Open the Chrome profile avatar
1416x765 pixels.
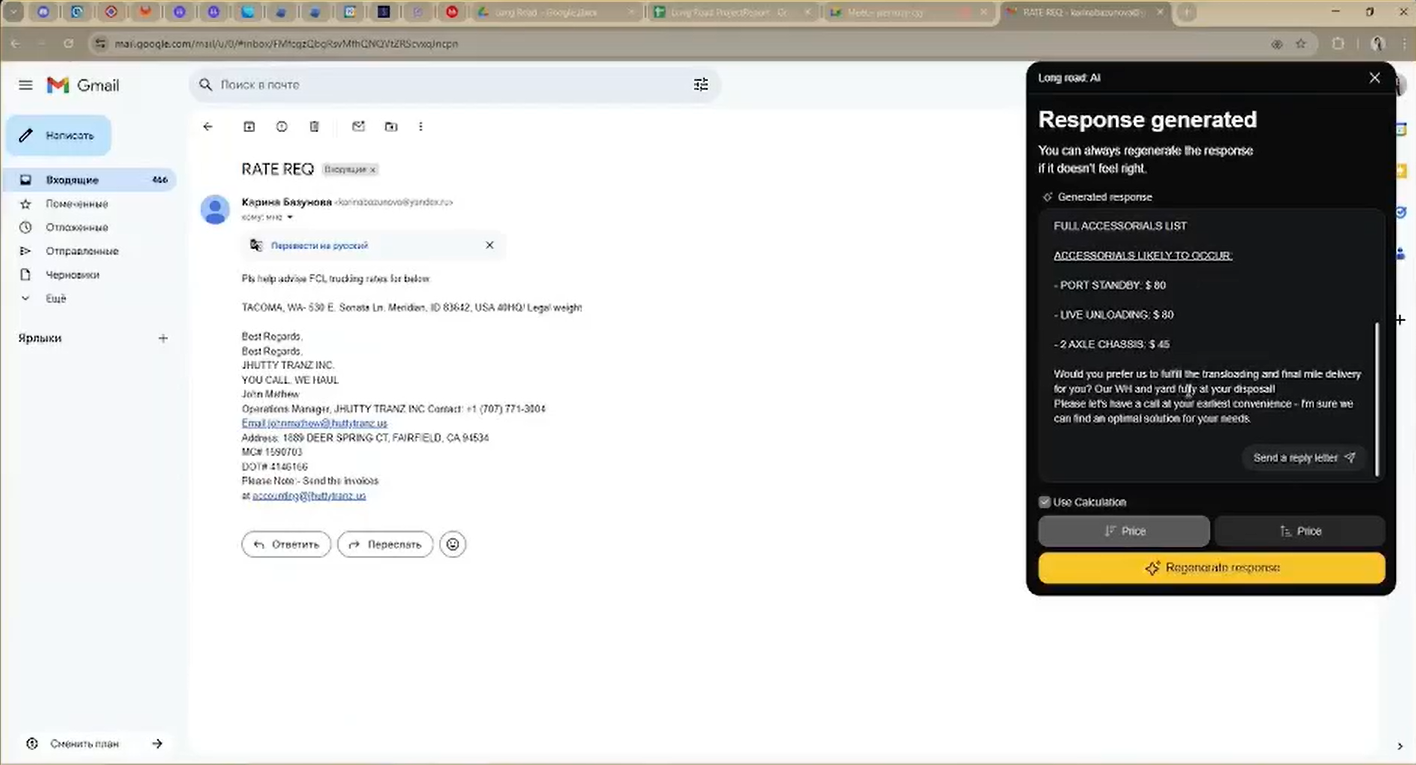(x=1378, y=44)
